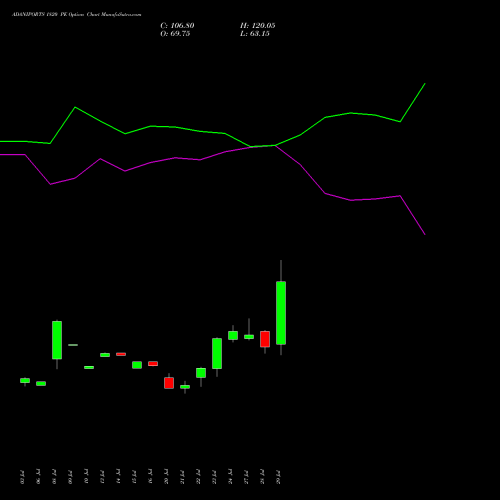Click the red candlestick above 28 Jul
500x500 pixels.
[x=265, y=339]
